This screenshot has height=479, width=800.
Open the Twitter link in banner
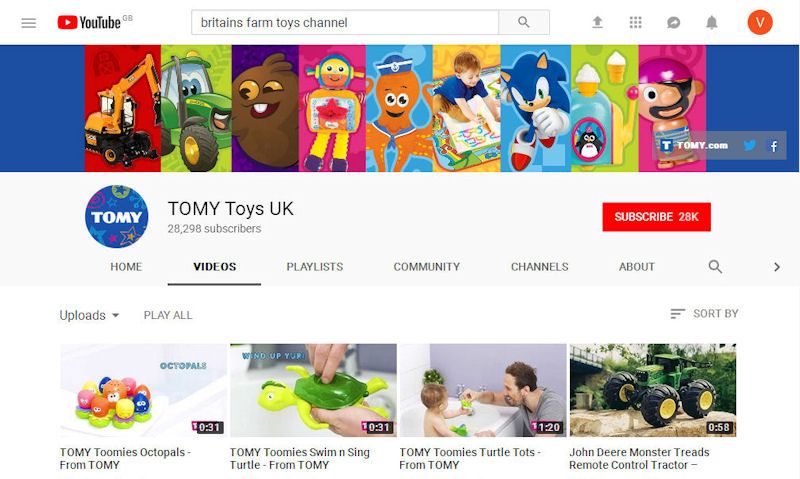(x=749, y=145)
